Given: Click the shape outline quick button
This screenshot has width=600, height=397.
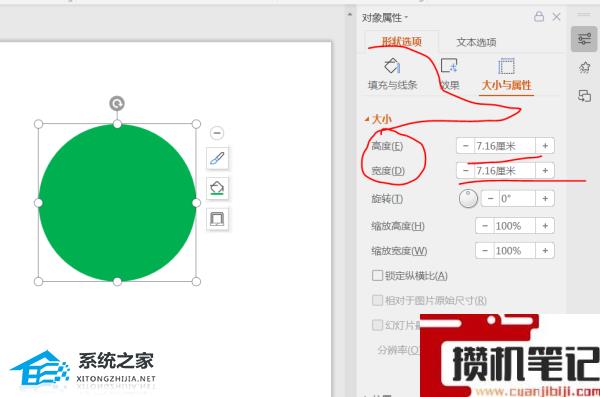Looking at the screenshot, I should point(217,219).
